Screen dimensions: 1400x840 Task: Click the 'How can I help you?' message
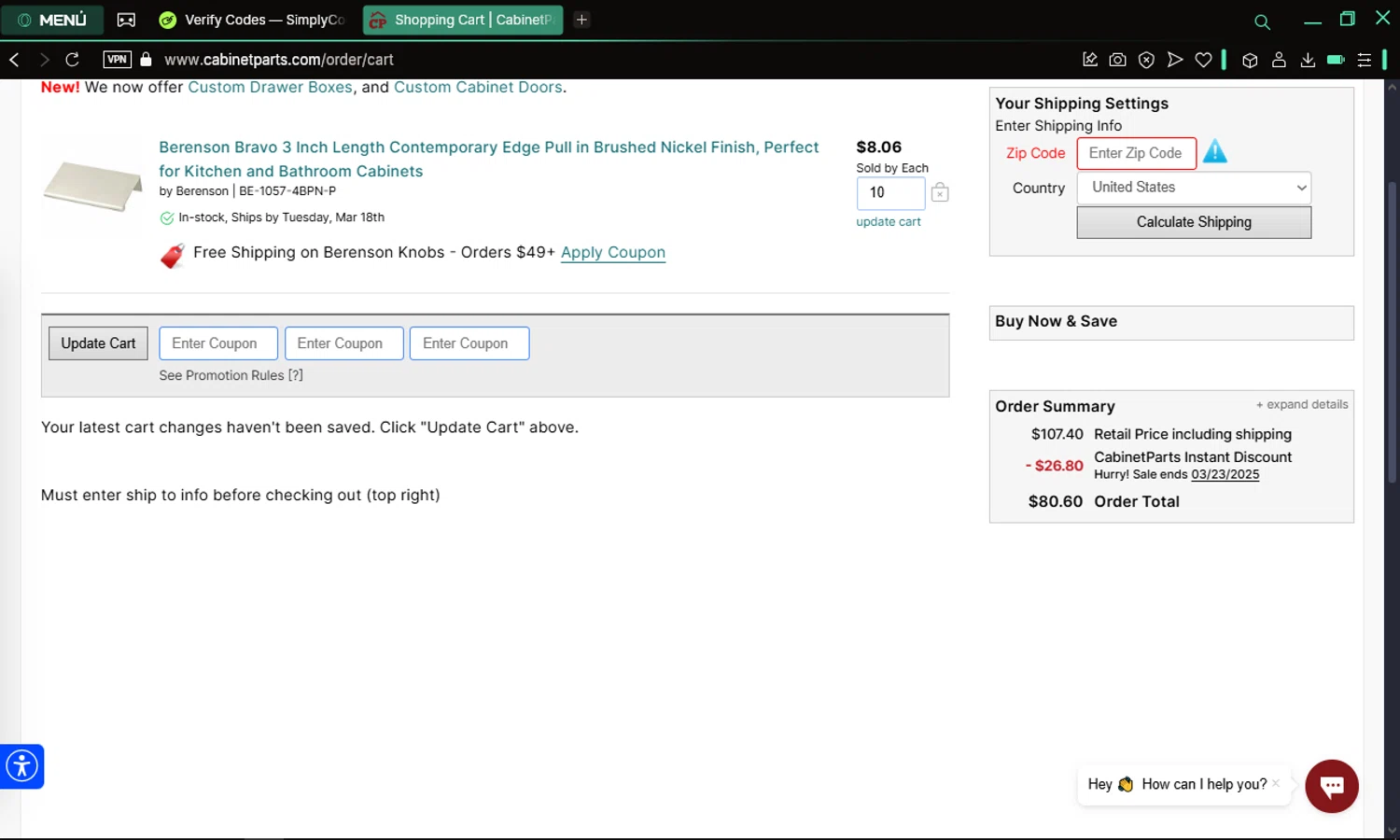(1204, 784)
